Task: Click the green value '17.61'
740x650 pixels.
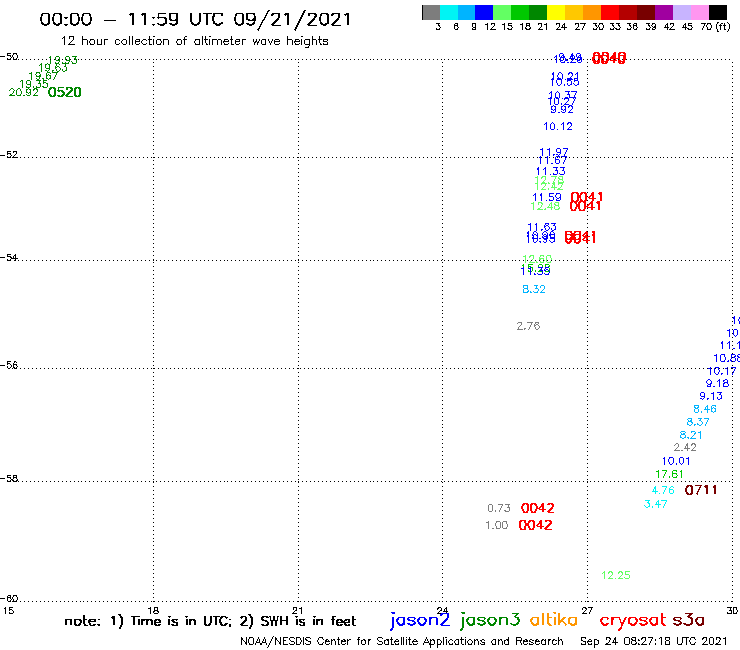Action: [x=669, y=474]
